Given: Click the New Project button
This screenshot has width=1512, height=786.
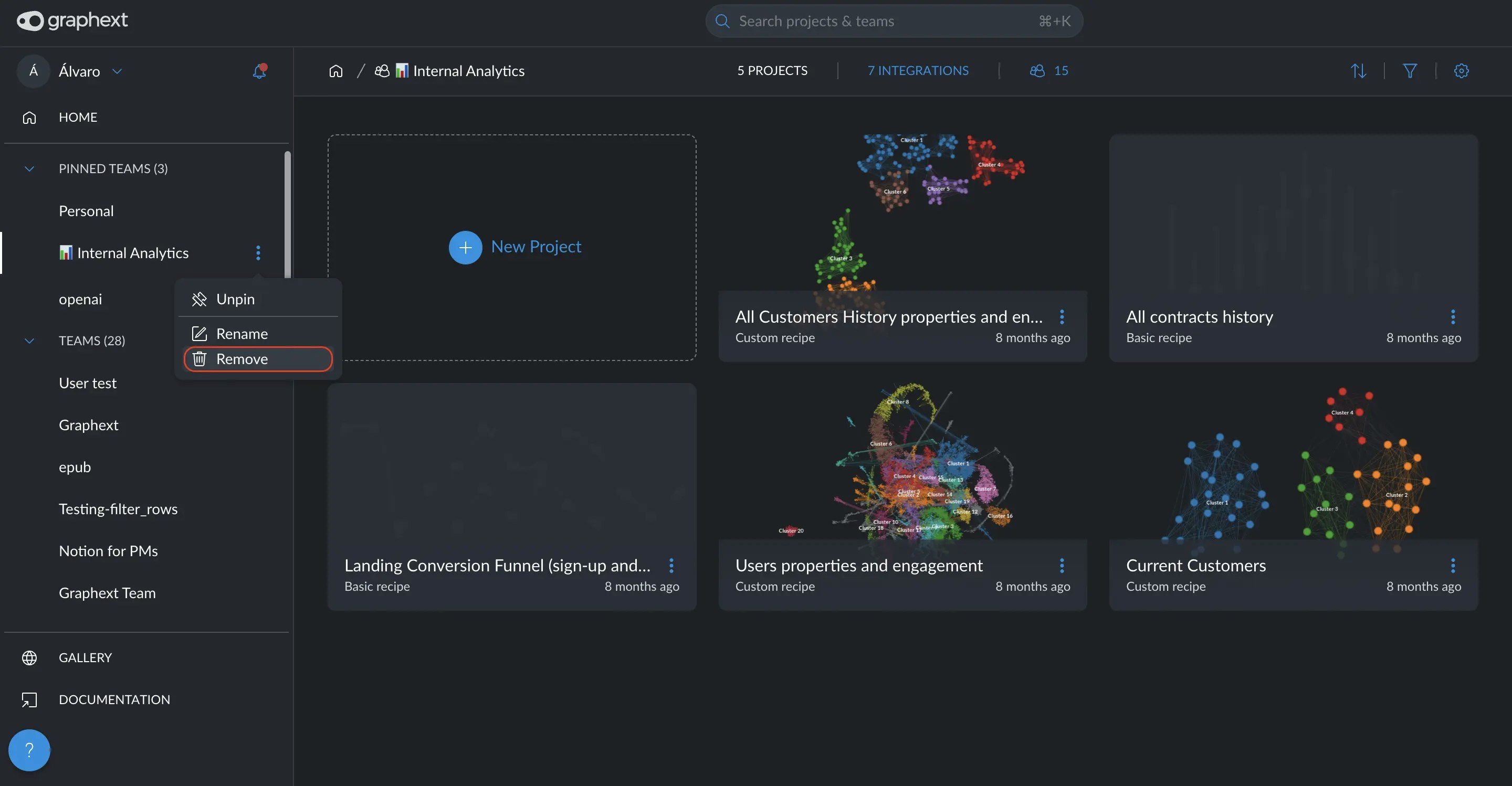Looking at the screenshot, I should coord(514,247).
